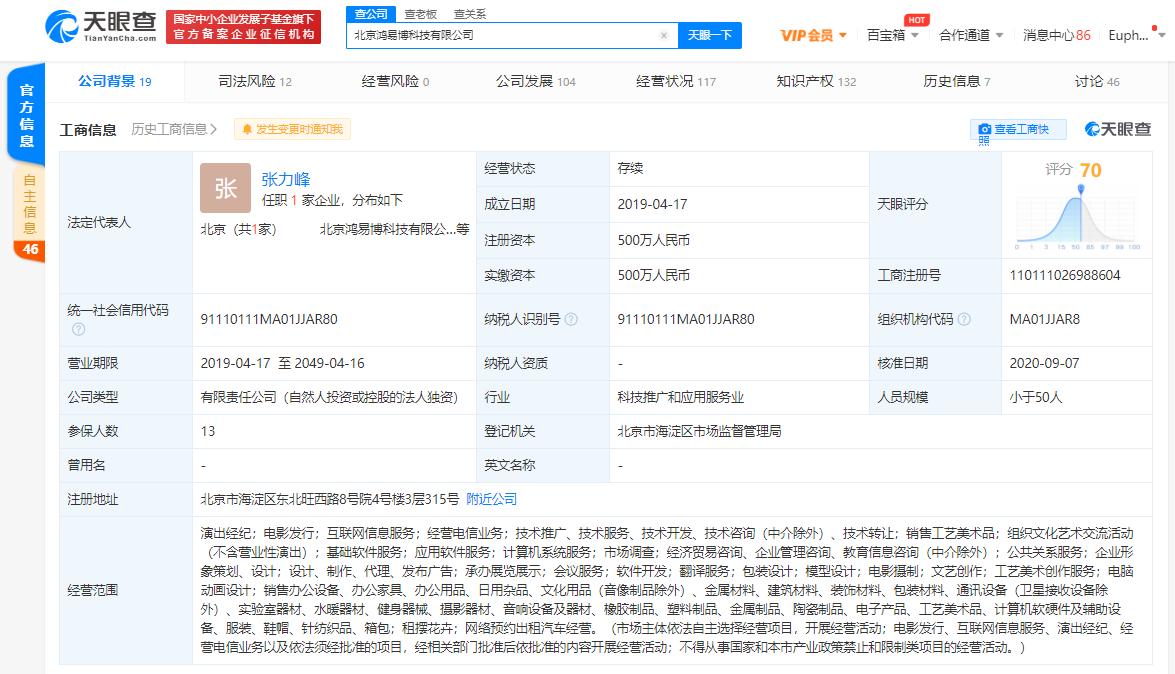Image resolution: width=1175 pixels, height=674 pixels.
Task: Expand the VIP会员 dropdown
Action: tap(810, 34)
